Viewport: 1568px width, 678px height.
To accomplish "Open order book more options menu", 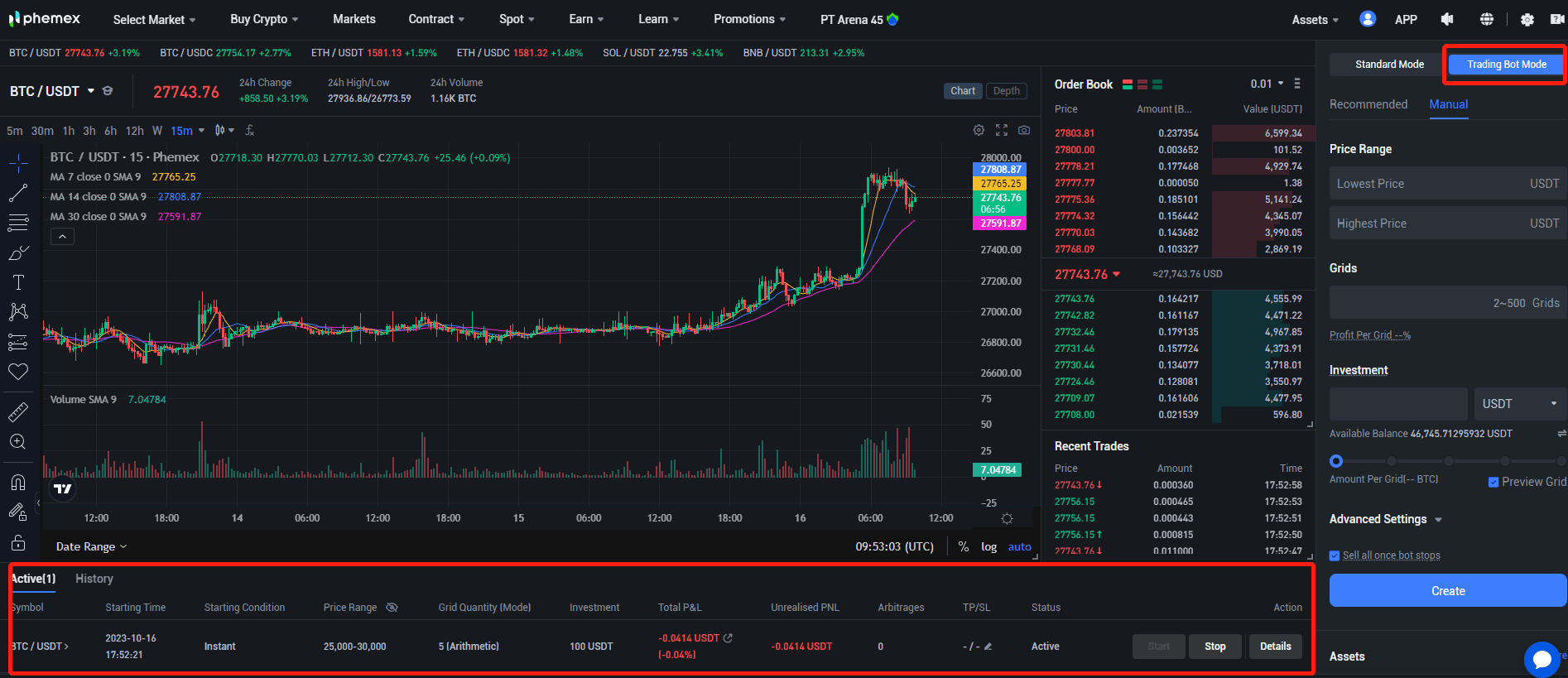I will tap(1297, 84).
